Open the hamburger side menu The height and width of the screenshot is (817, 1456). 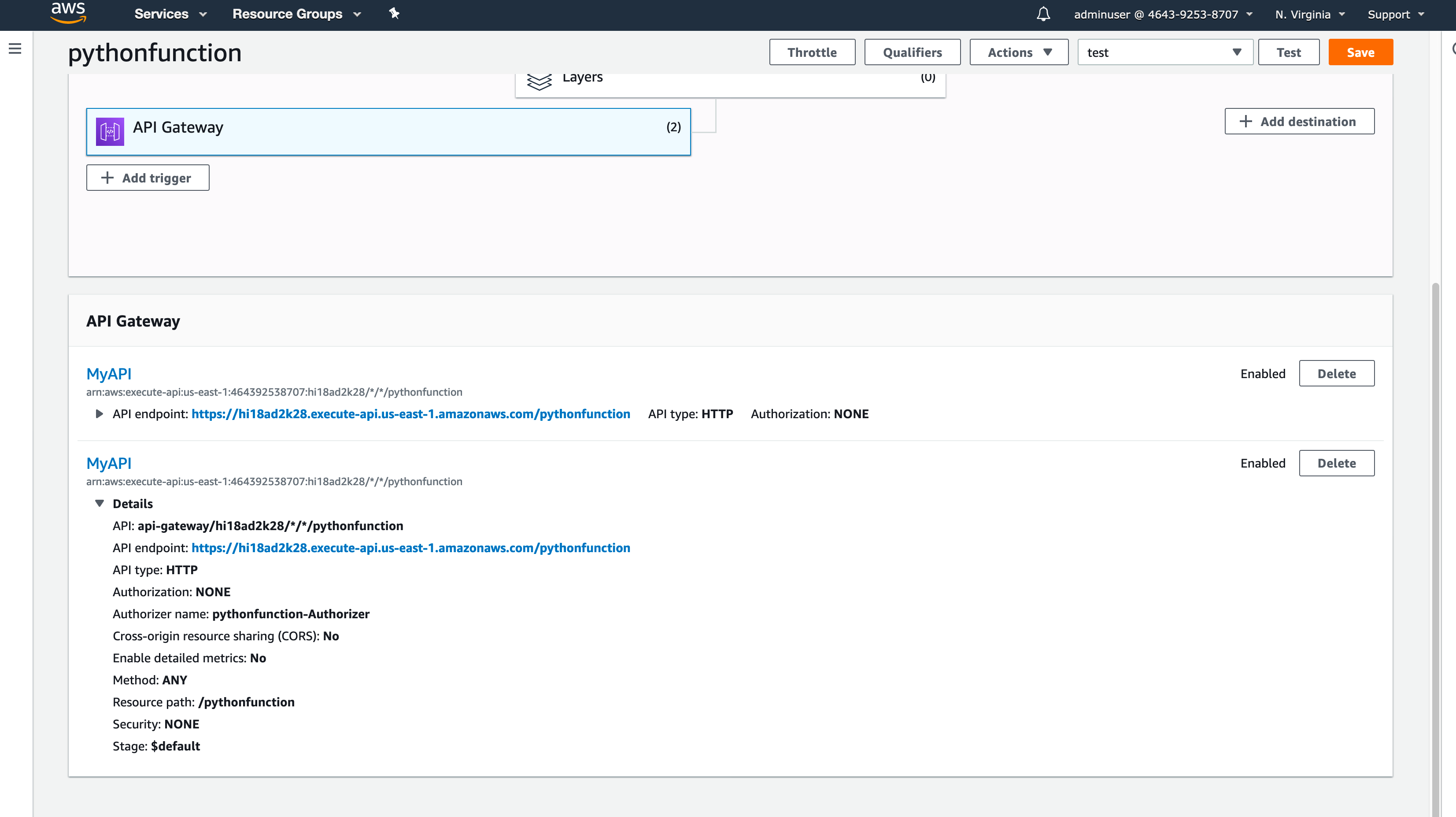15,48
